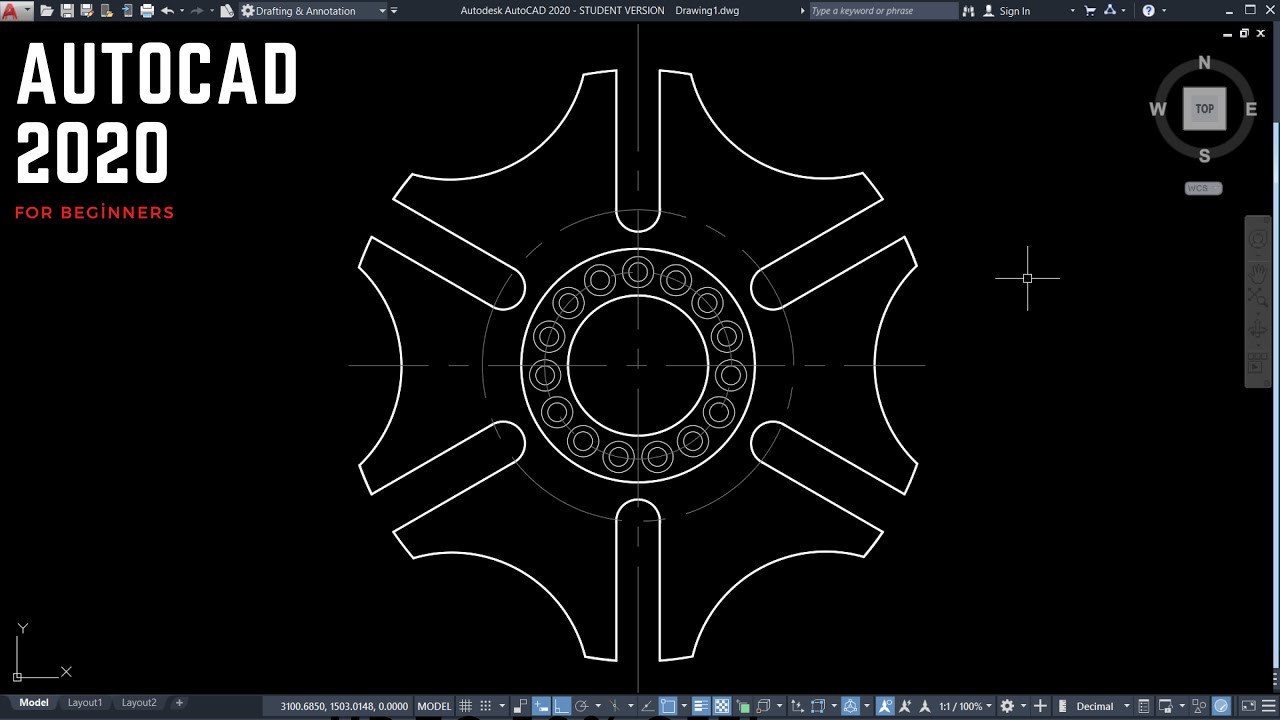This screenshot has width=1280, height=720.
Task: Click the Isolate Objects status icon
Action: (x=1199, y=706)
